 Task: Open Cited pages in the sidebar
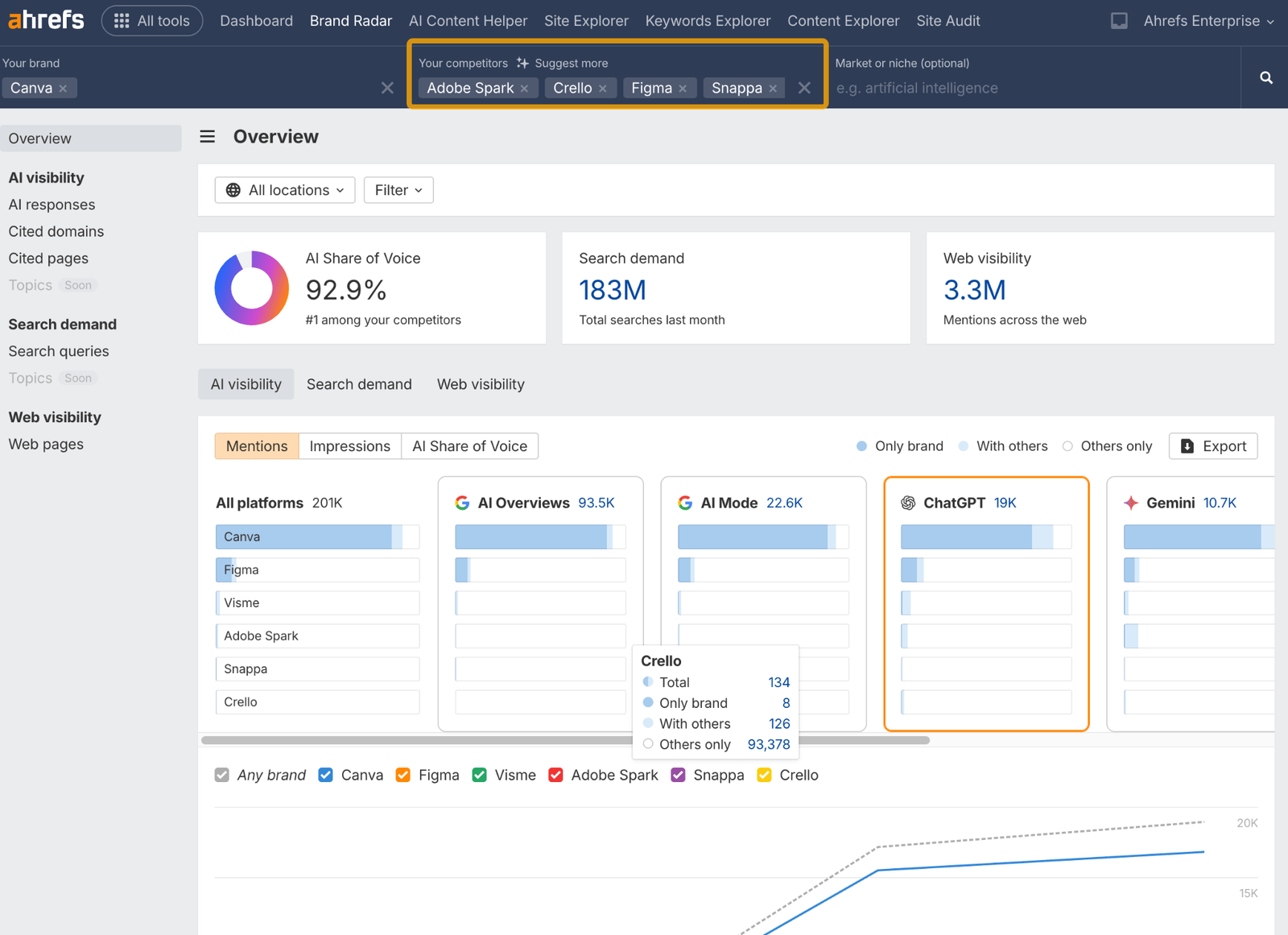tap(48, 259)
